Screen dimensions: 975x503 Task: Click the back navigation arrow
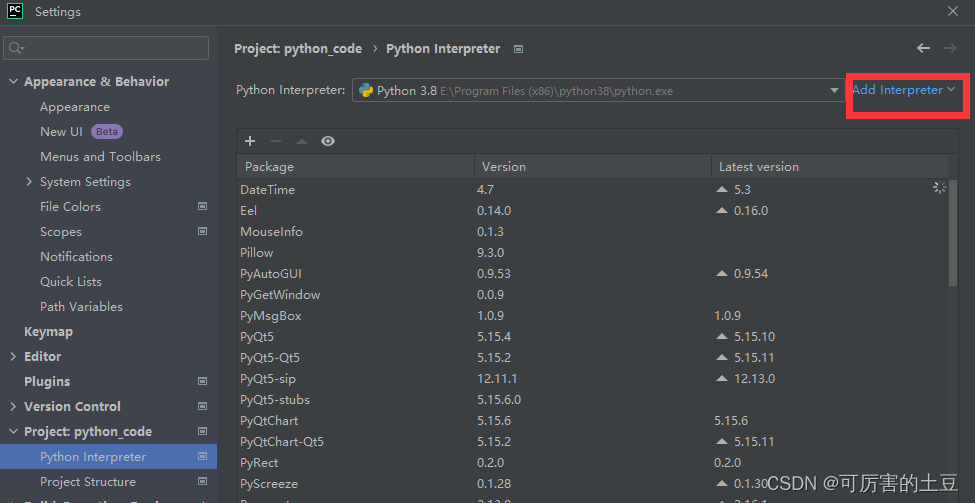click(923, 48)
